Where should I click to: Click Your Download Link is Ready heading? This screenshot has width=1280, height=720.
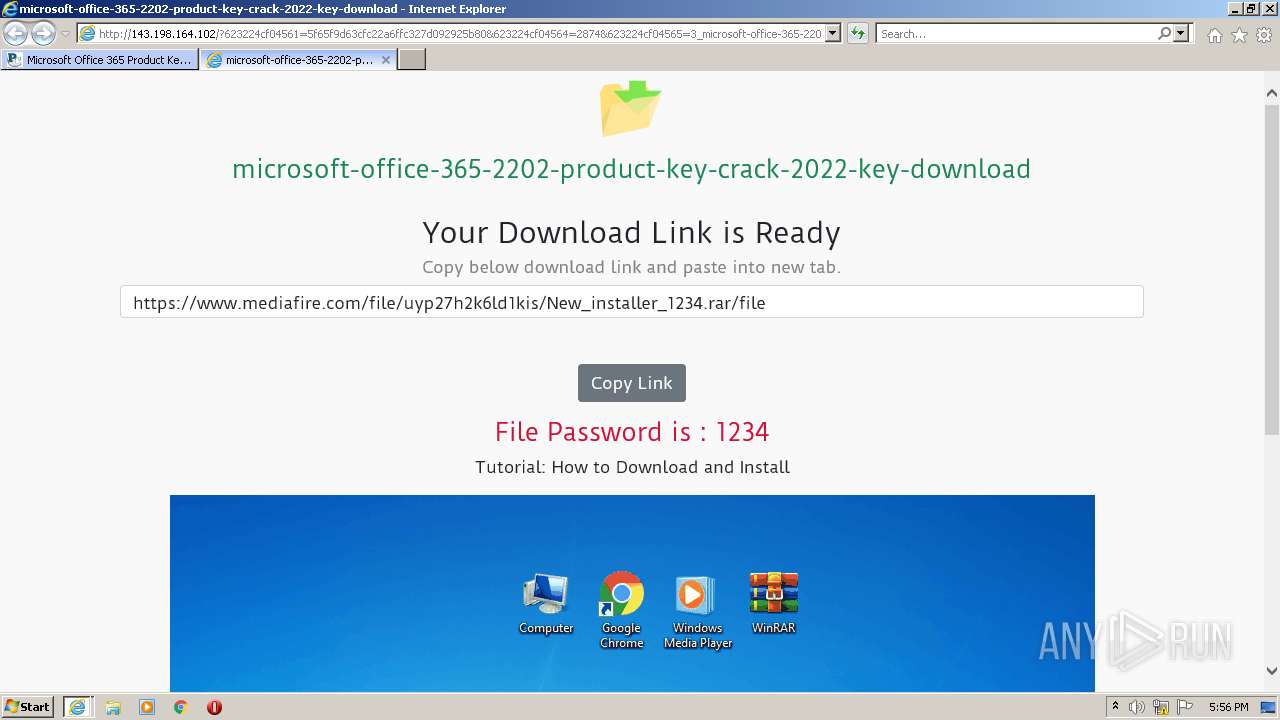point(631,232)
